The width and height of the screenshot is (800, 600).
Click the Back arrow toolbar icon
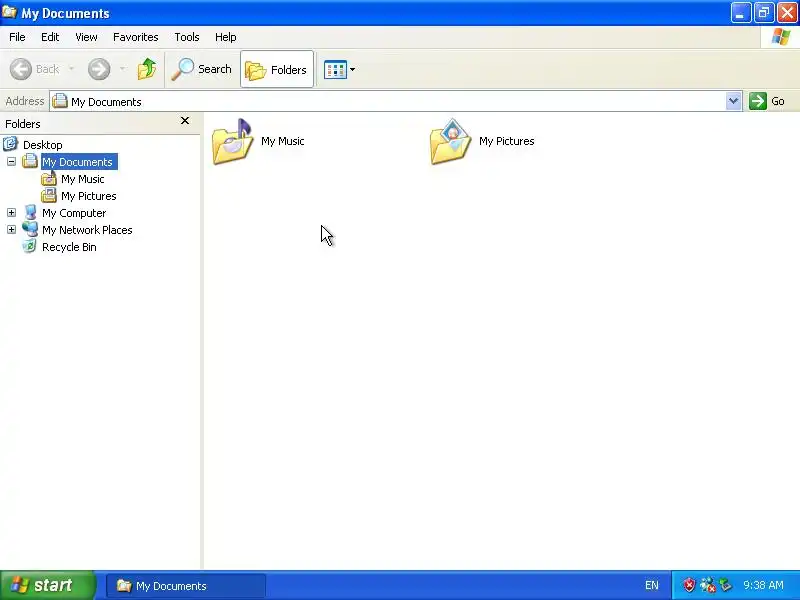click(x=21, y=69)
